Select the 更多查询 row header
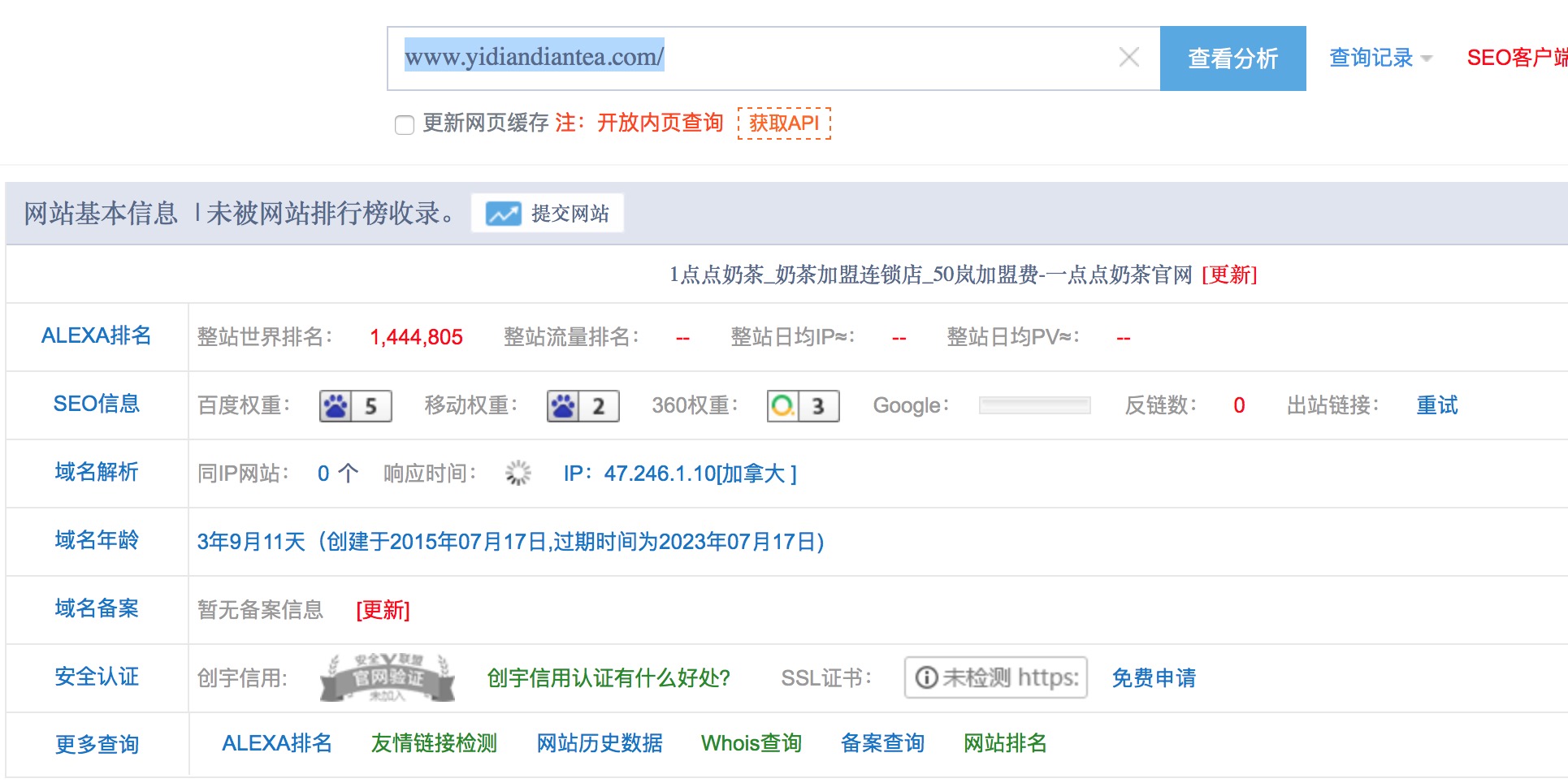The image size is (1568, 783). (x=97, y=745)
